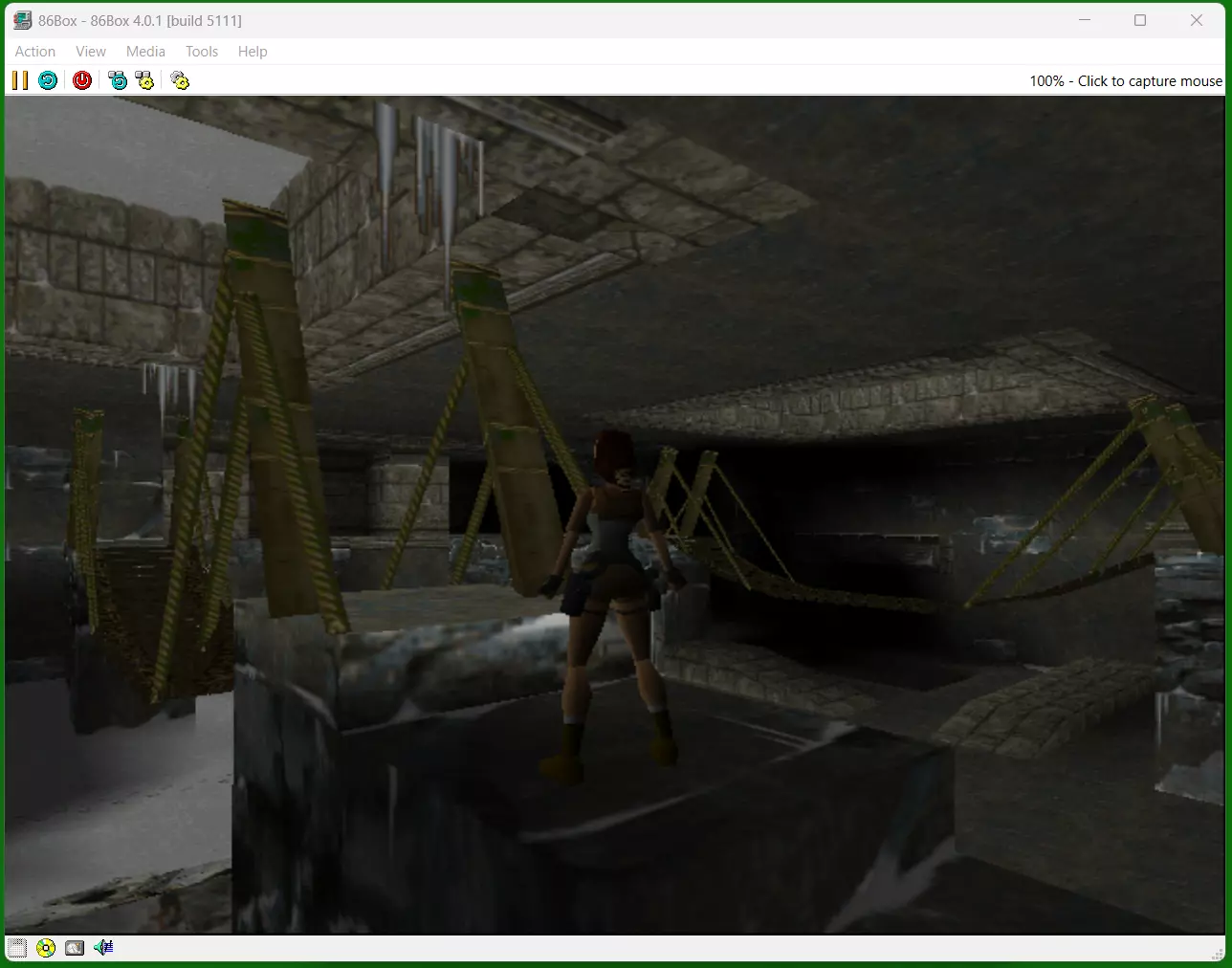
Task: Open the Media menu
Action: (145, 52)
